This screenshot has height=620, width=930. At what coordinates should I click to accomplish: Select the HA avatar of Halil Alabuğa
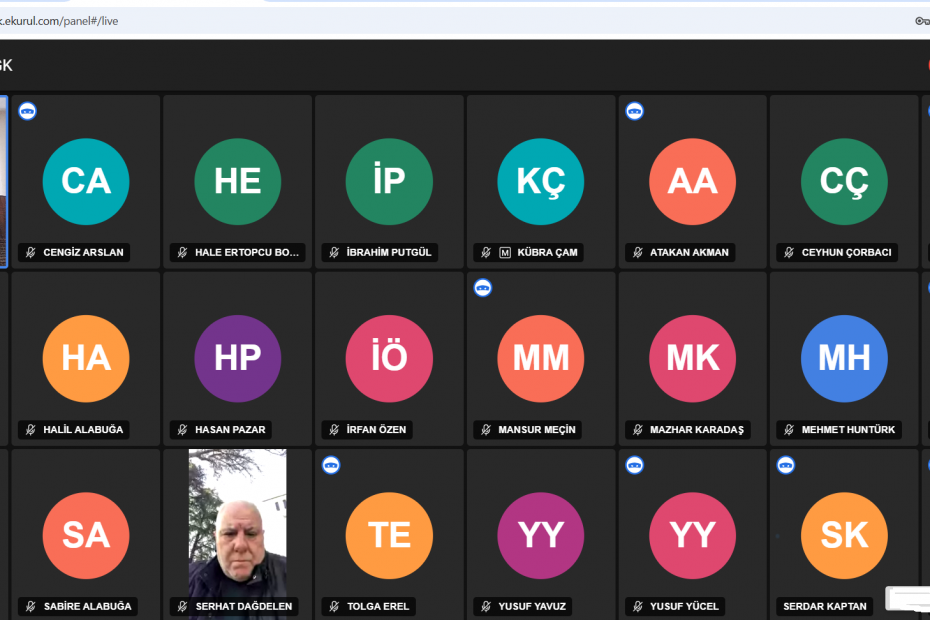coord(86,358)
